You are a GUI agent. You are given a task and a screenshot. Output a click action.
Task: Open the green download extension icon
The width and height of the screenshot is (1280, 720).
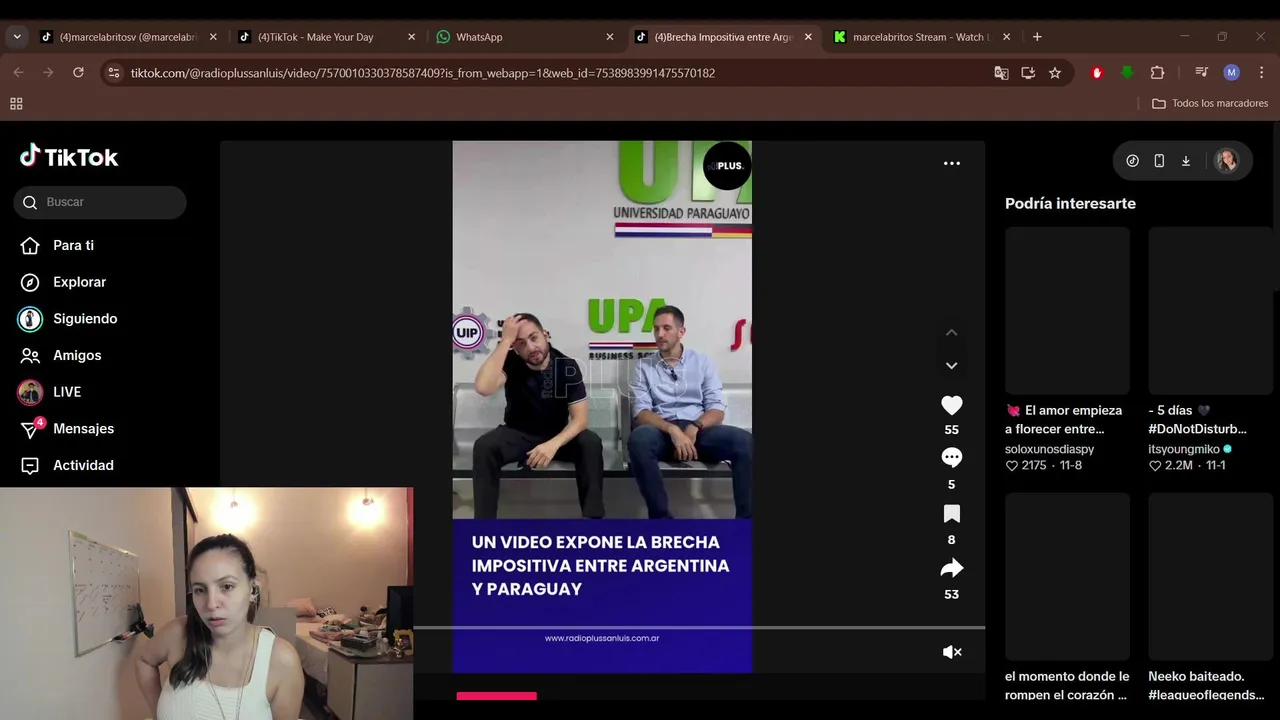click(1127, 73)
